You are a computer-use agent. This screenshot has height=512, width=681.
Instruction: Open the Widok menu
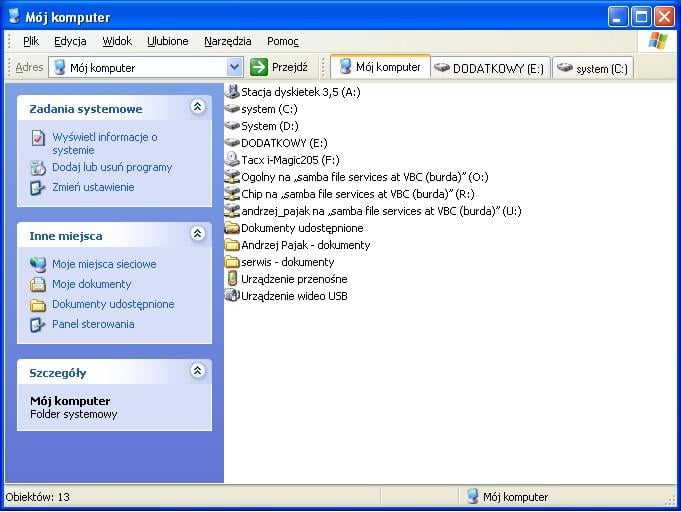[x=117, y=41]
